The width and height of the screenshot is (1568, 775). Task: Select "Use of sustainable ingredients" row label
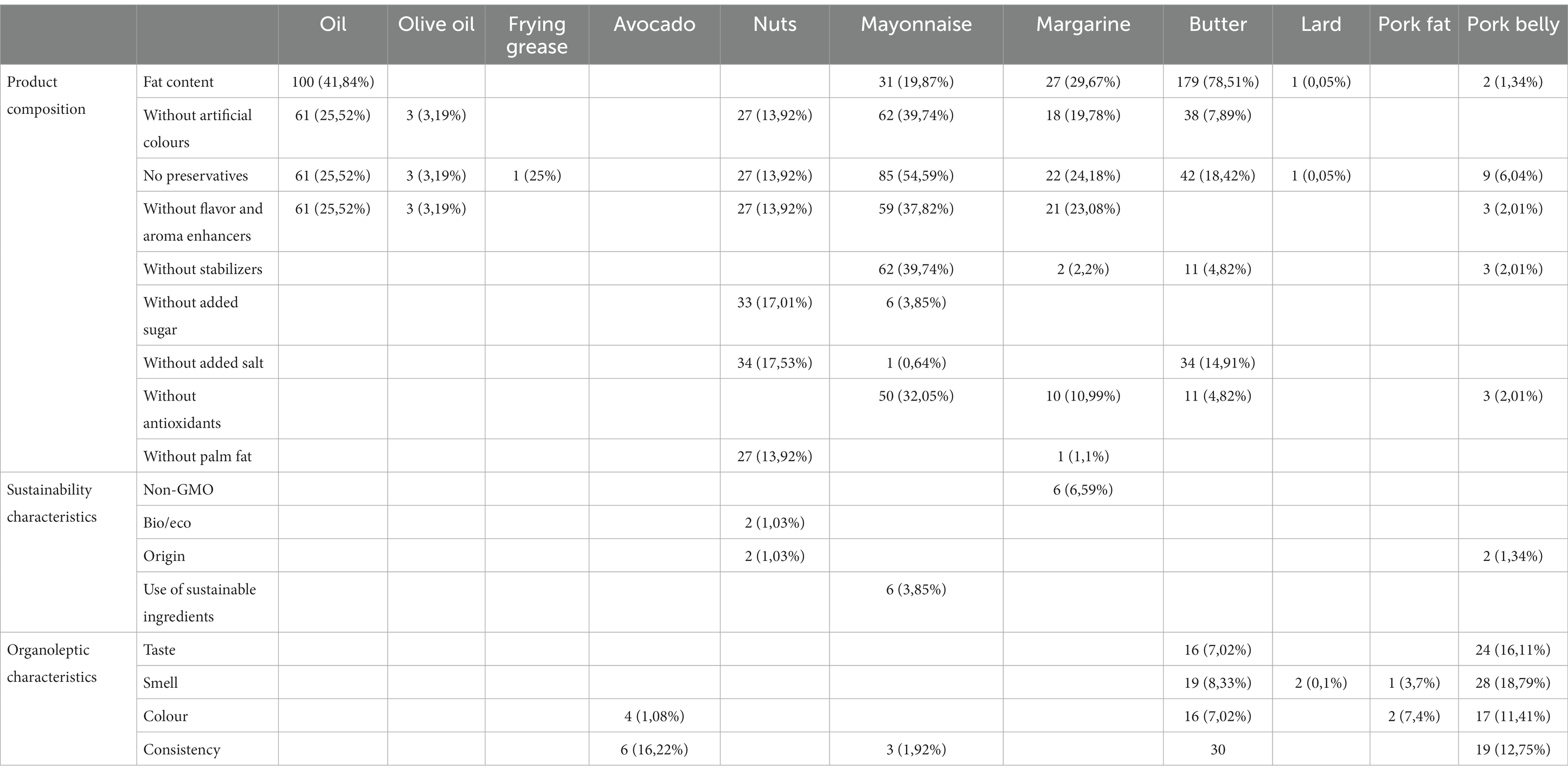click(200, 603)
